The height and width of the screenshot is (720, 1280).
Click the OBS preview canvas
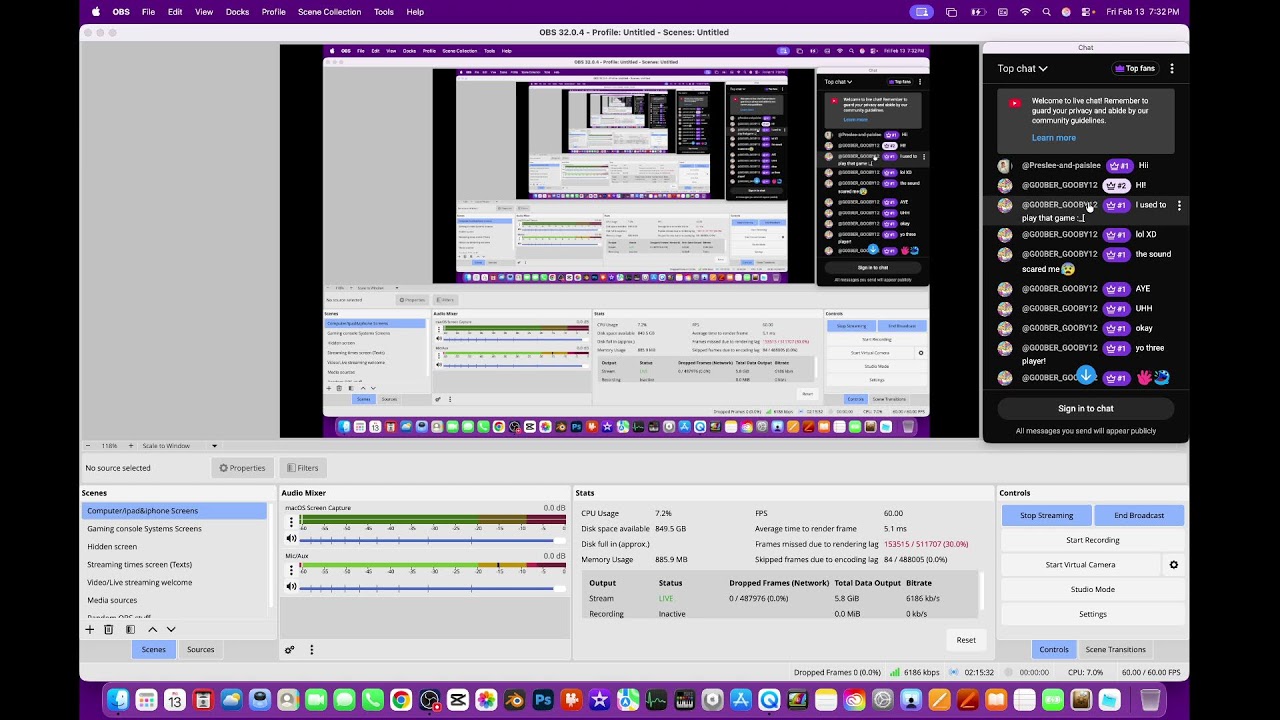(629, 241)
